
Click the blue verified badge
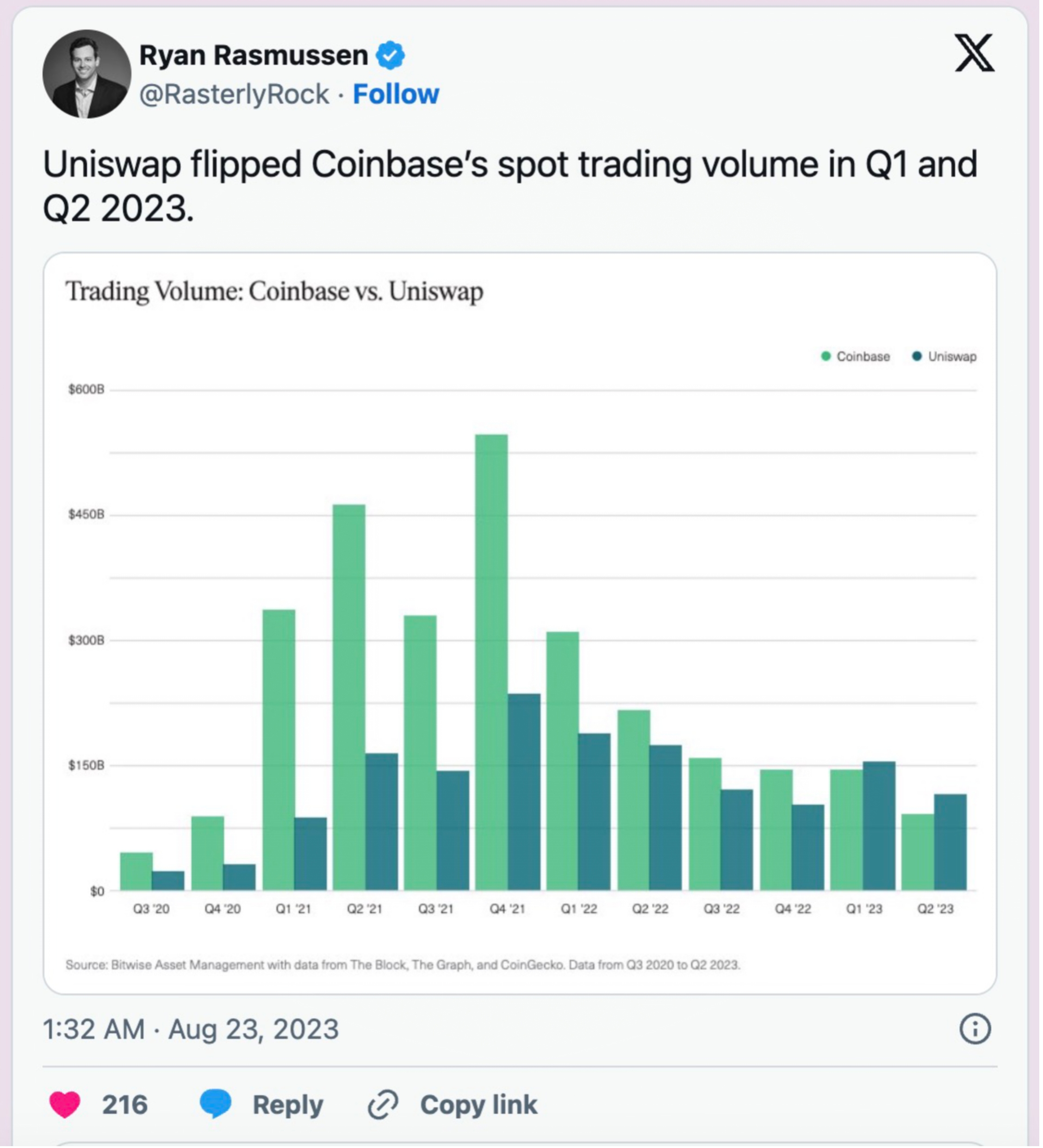click(x=390, y=55)
